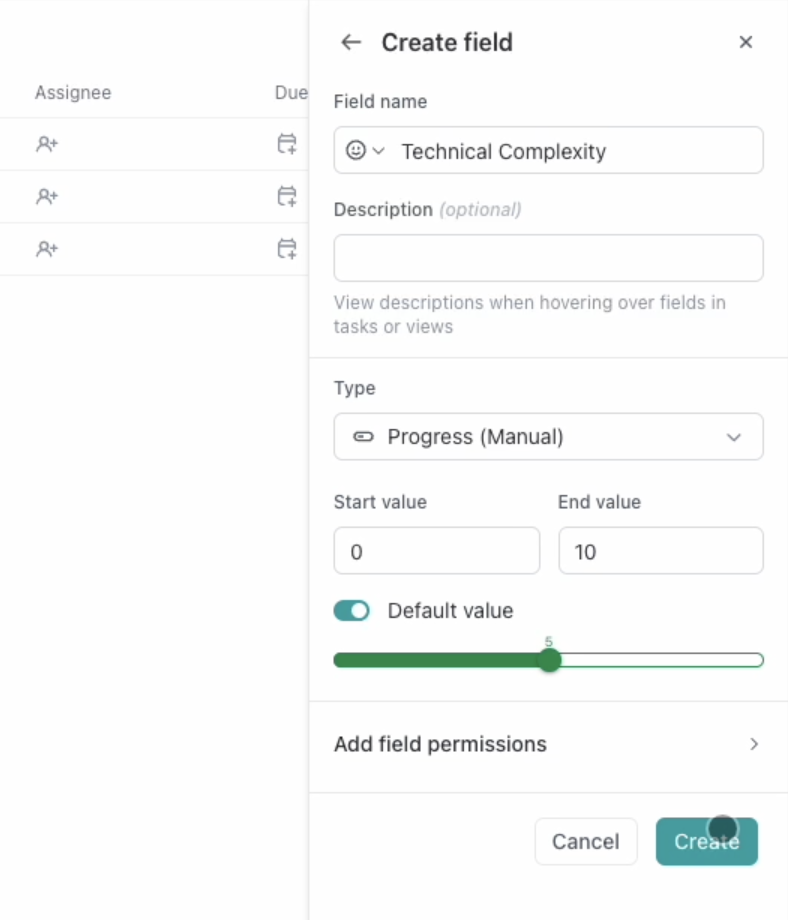788x920 pixels.
Task: Go back with the arrow beside Create field
Action: tap(351, 42)
